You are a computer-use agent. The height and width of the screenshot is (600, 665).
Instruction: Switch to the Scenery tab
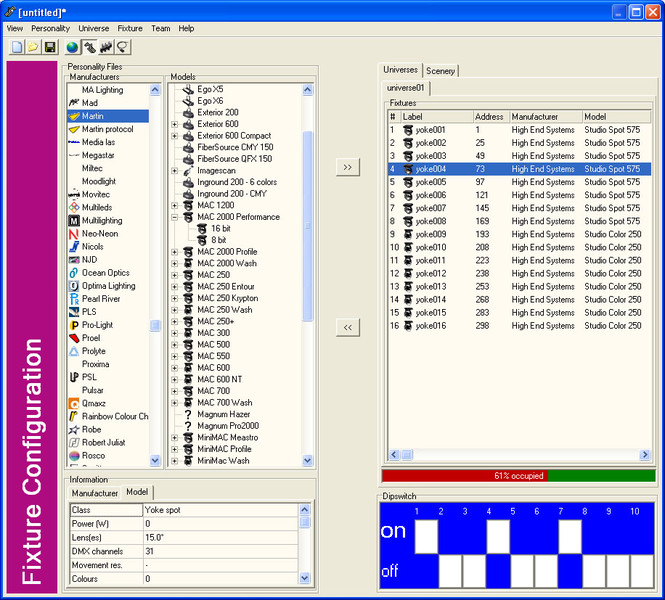(x=440, y=71)
